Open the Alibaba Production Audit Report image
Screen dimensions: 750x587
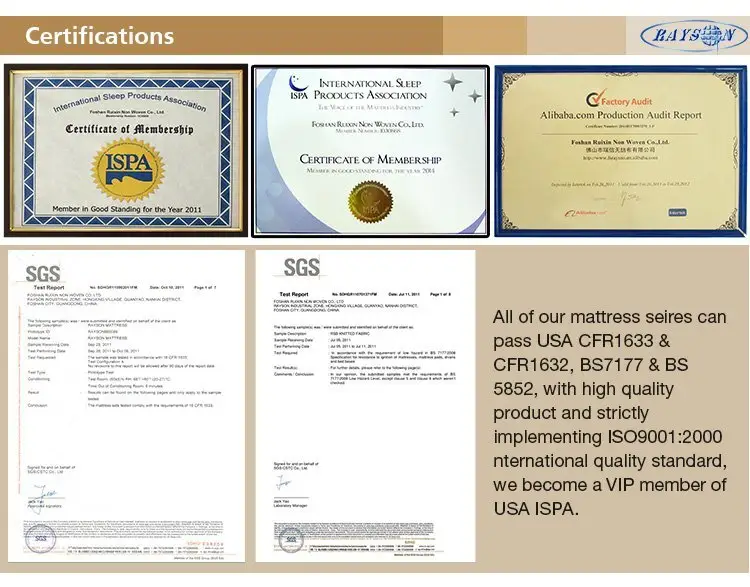pyautogui.click(x=620, y=150)
